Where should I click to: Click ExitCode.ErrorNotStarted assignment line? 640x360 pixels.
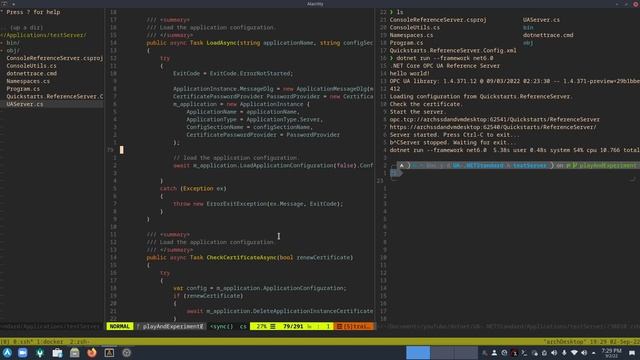[x=233, y=73]
